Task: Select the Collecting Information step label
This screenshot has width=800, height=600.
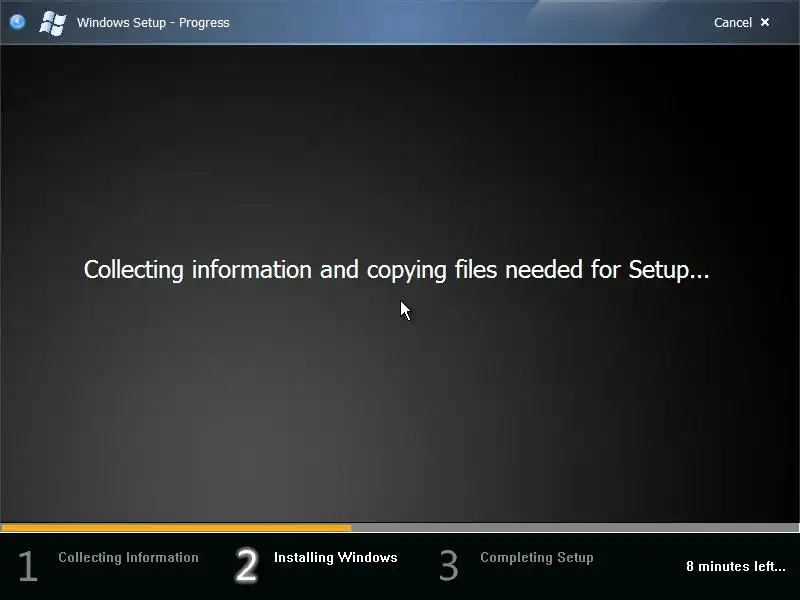Action: [x=128, y=557]
